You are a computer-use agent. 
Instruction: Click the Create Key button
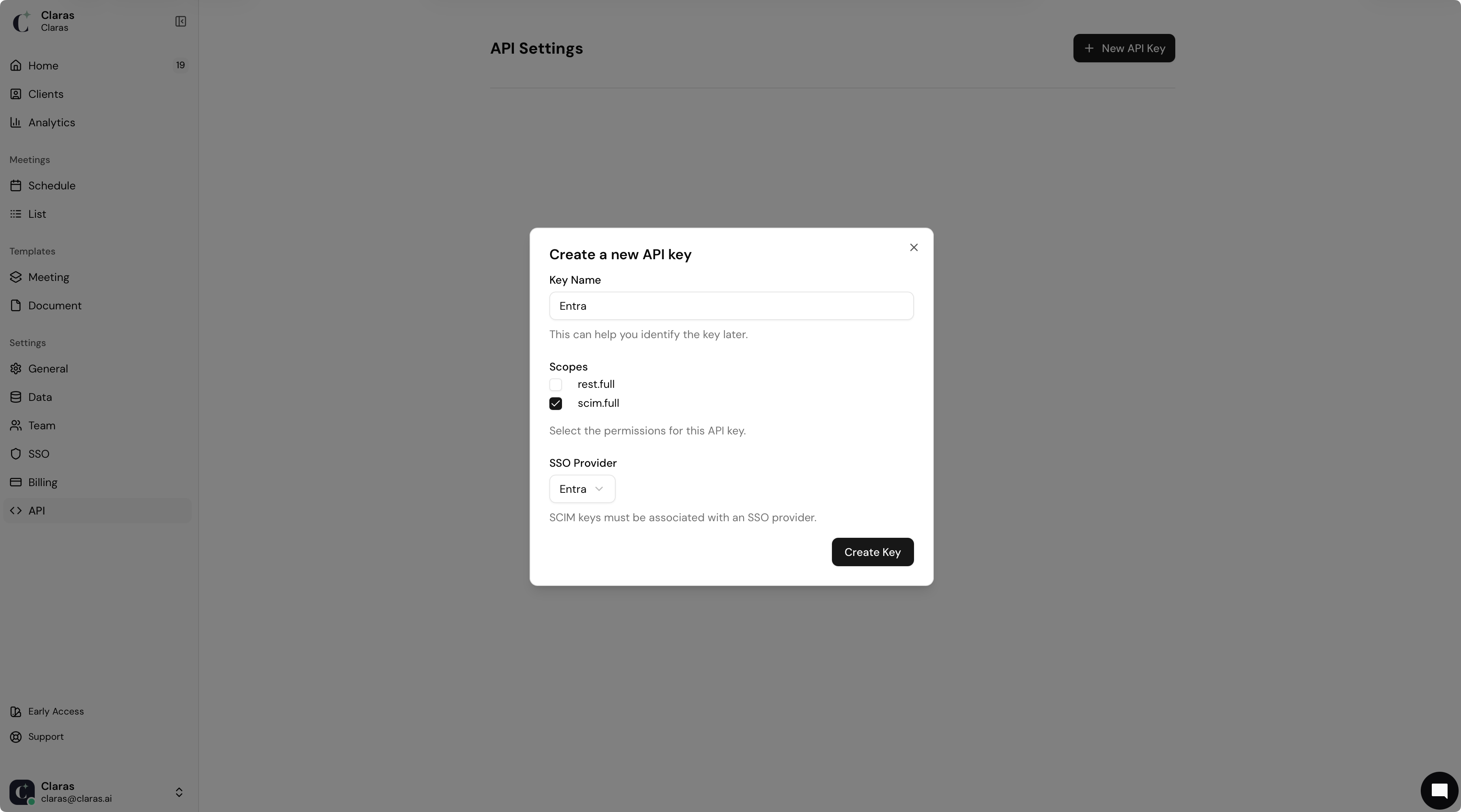pyautogui.click(x=872, y=552)
